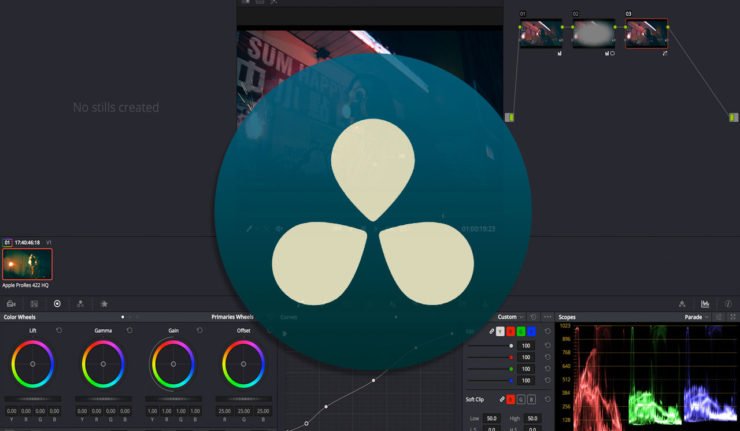Image resolution: width=740 pixels, height=431 pixels.
Task: Click the luminance intensity 100 value field
Action: point(526,346)
